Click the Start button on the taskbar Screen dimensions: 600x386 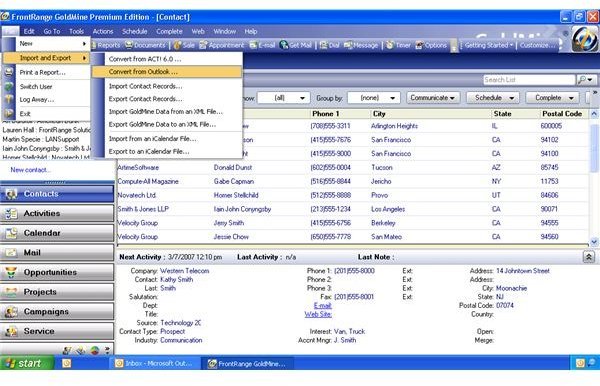tap(27, 363)
